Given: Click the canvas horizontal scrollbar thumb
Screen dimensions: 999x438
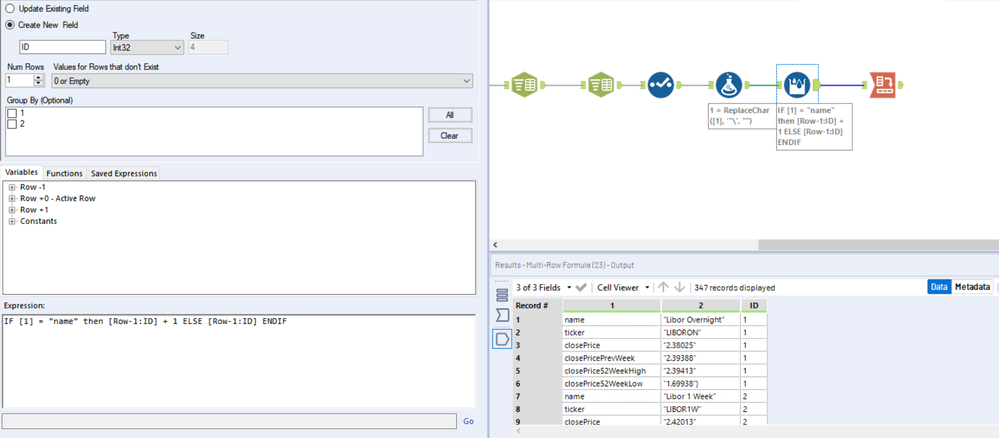Looking at the screenshot, I should (879, 244).
